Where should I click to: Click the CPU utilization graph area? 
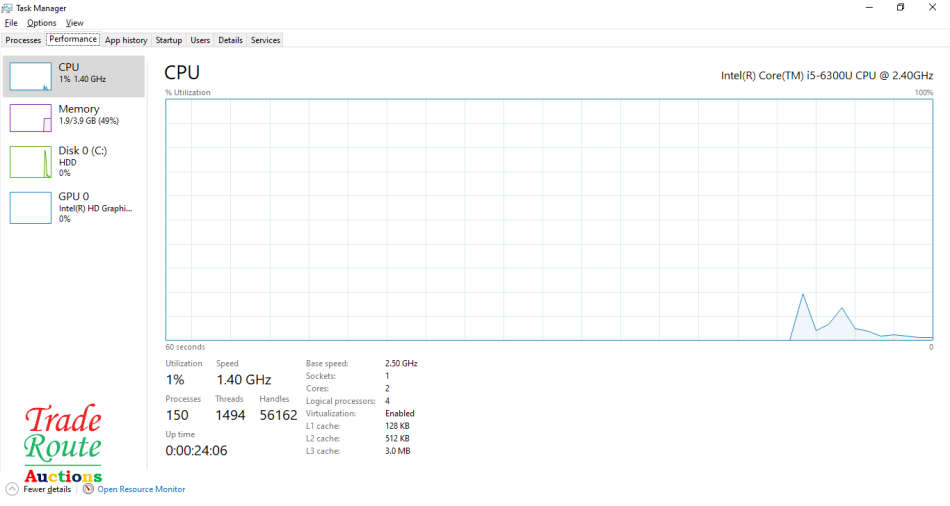coord(549,219)
